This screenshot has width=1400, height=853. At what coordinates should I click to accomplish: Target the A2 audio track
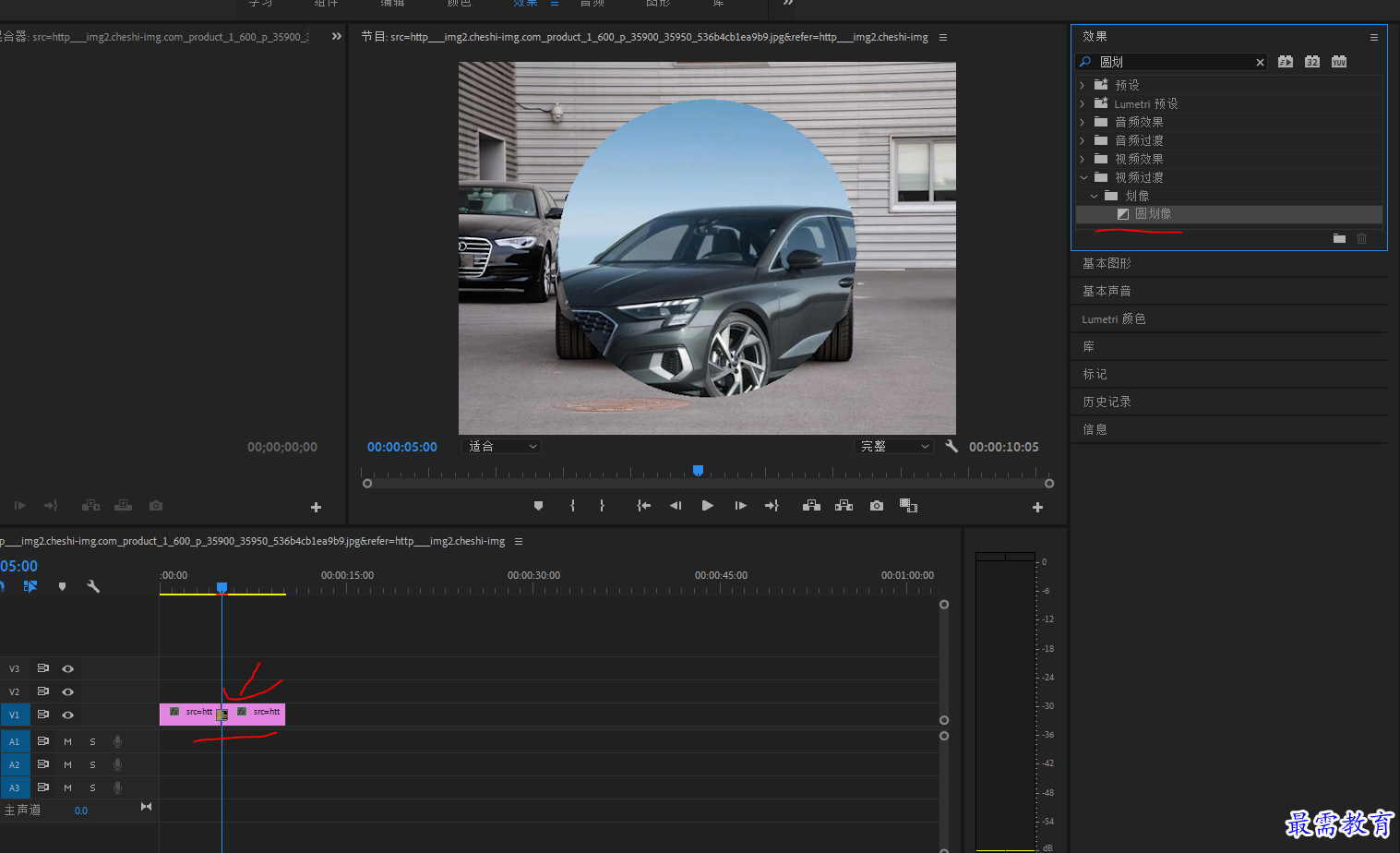tap(15, 764)
